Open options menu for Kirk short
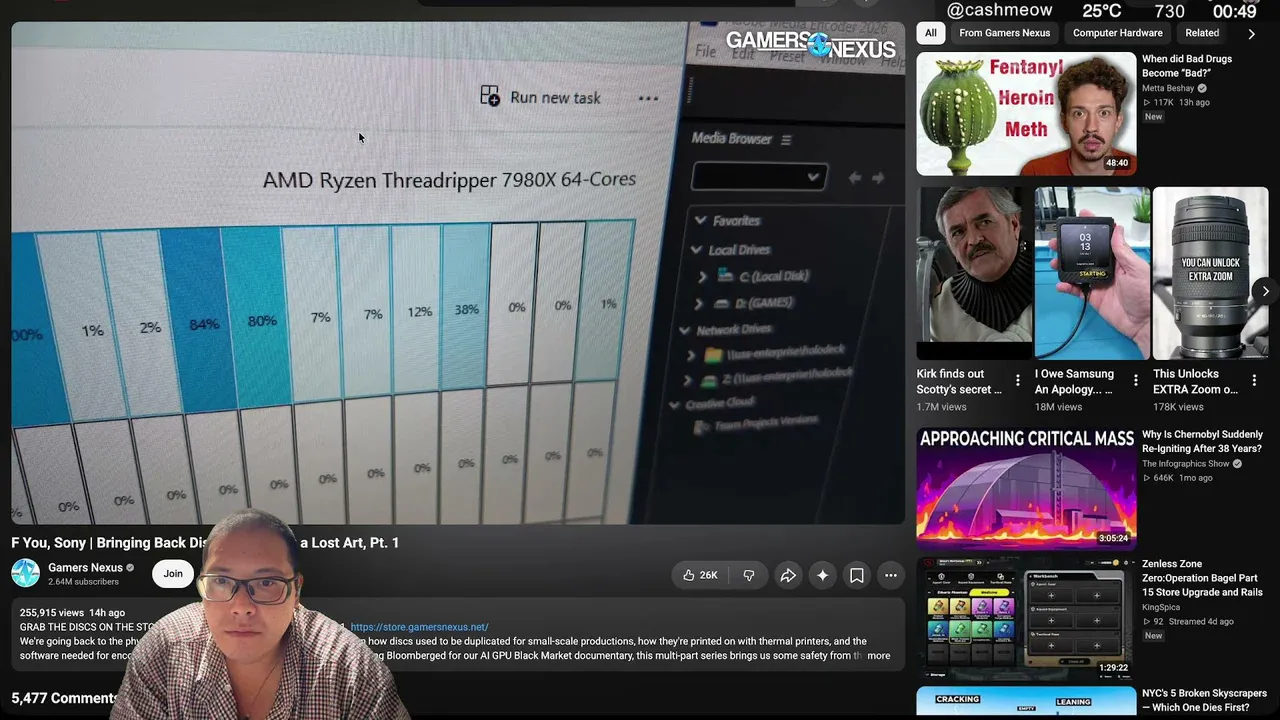Image resolution: width=1280 pixels, height=720 pixels. click(x=1018, y=380)
